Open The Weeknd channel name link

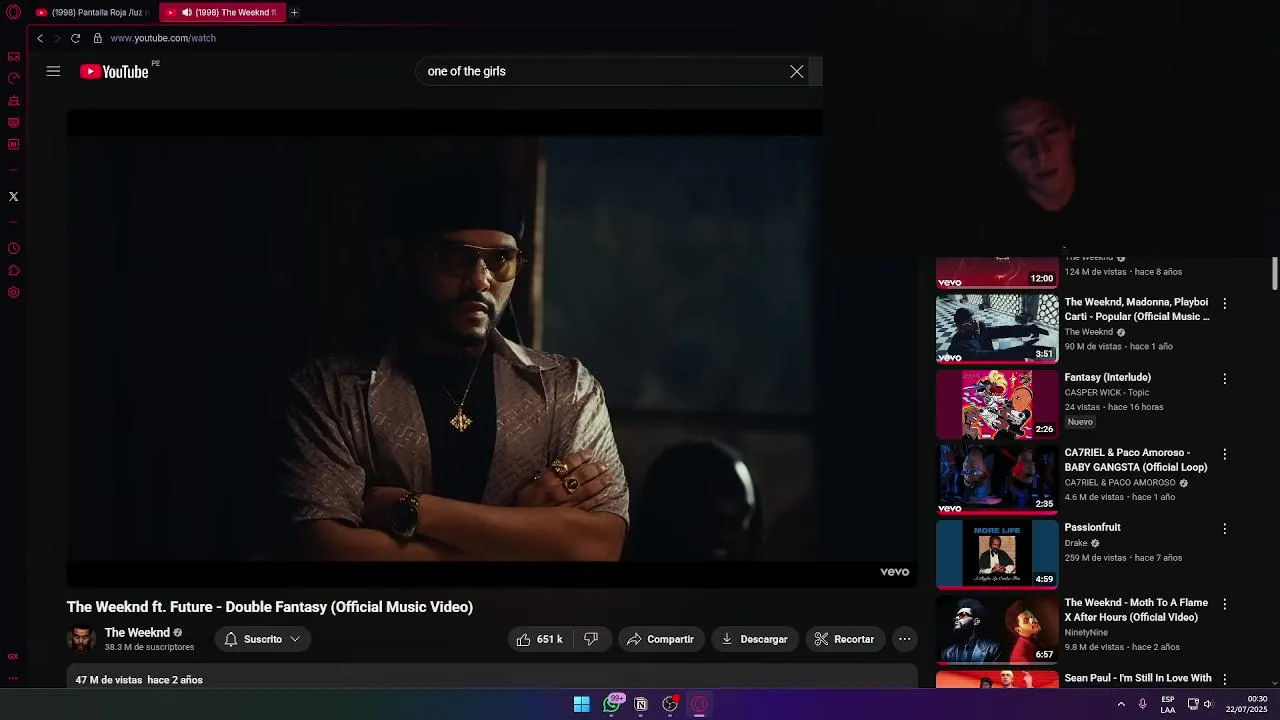pos(137,633)
